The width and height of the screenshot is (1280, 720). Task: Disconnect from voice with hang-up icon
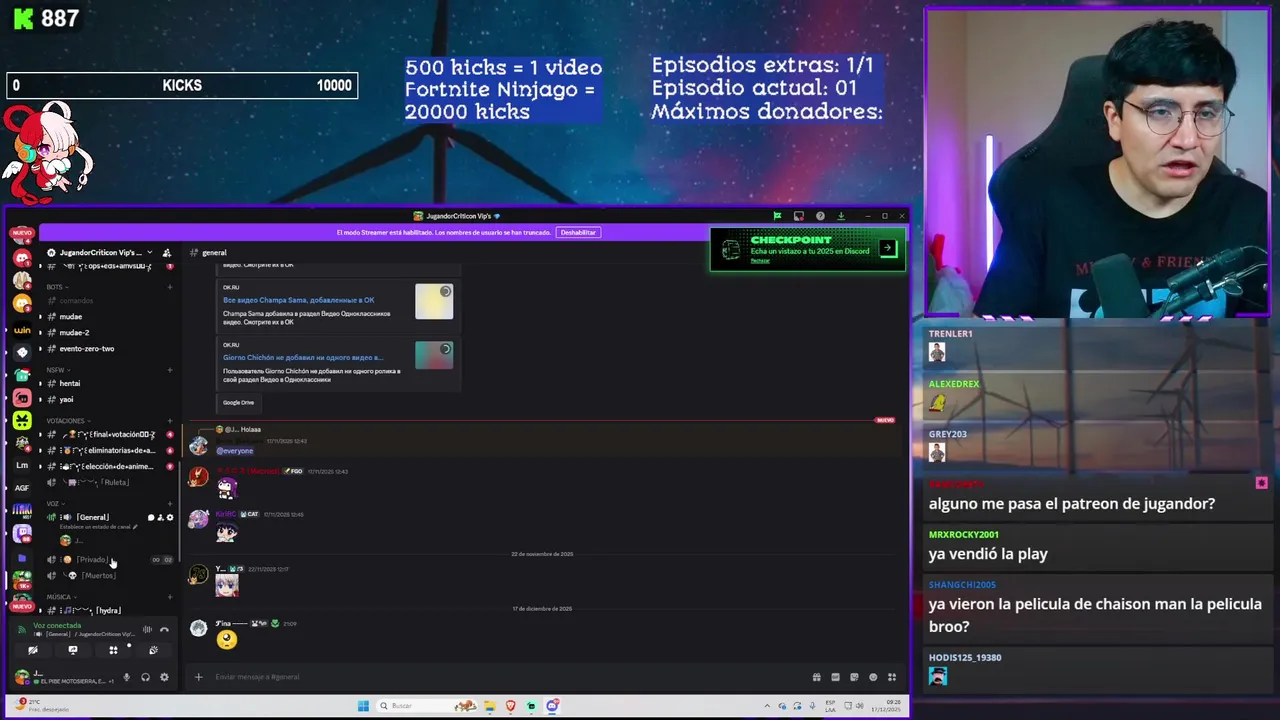pos(164,629)
